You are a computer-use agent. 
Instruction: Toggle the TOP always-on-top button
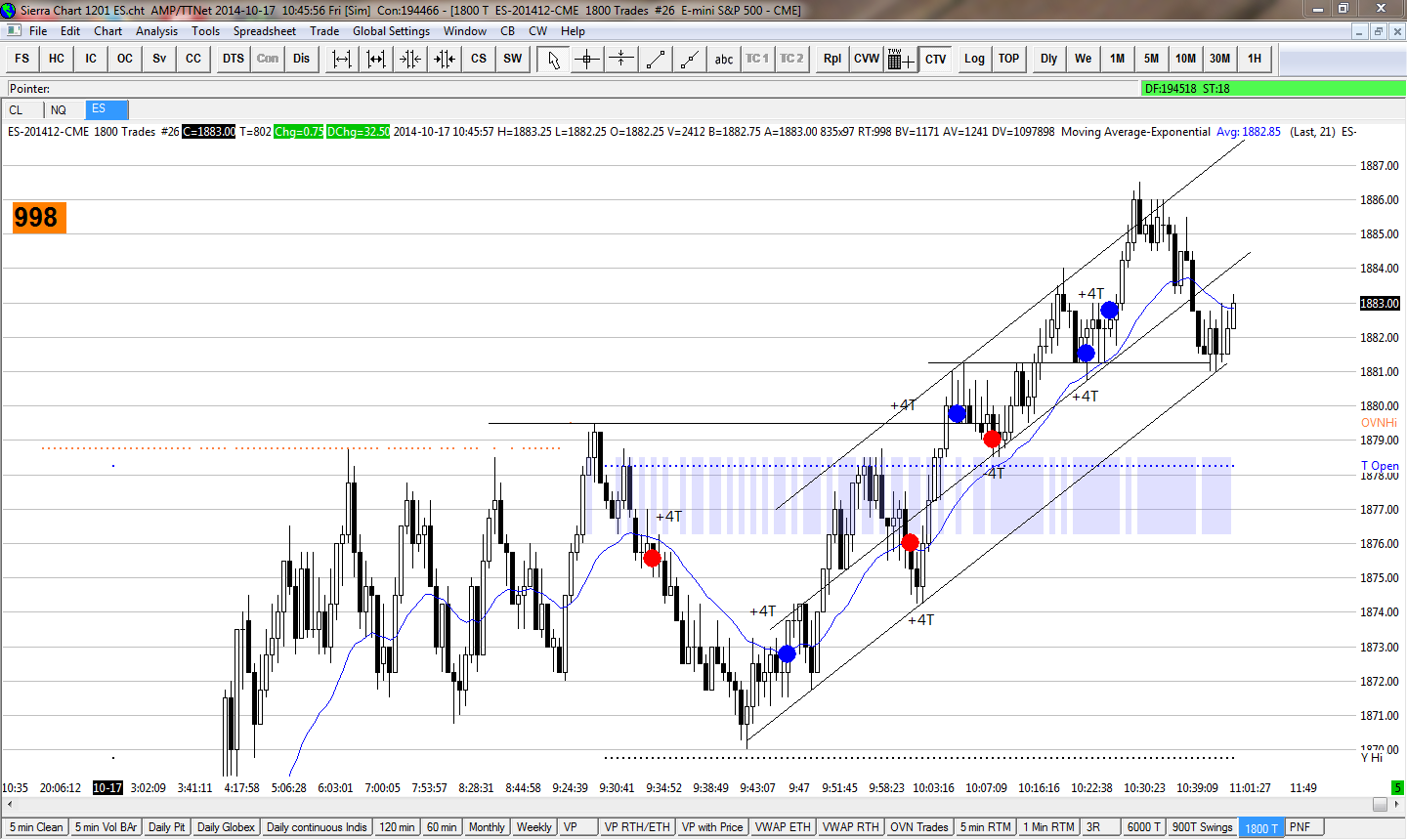point(1008,59)
